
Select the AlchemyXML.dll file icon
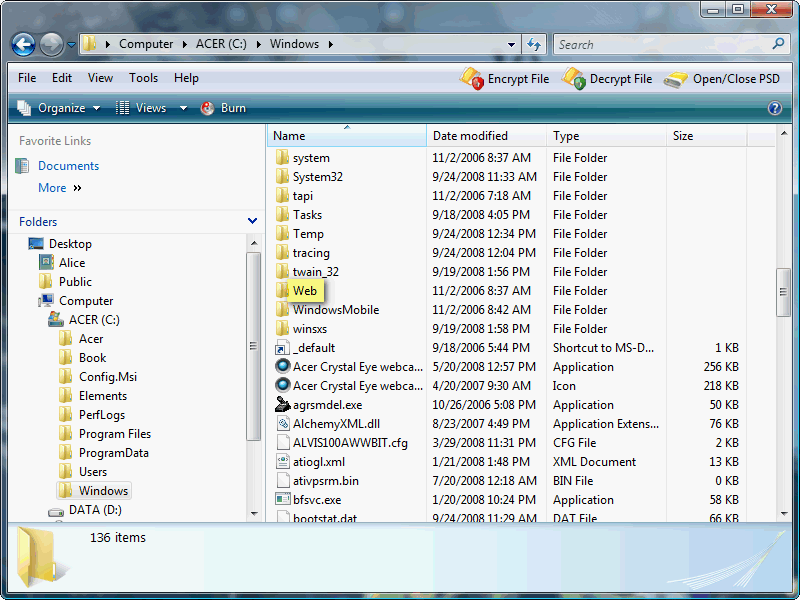point(283,423)
